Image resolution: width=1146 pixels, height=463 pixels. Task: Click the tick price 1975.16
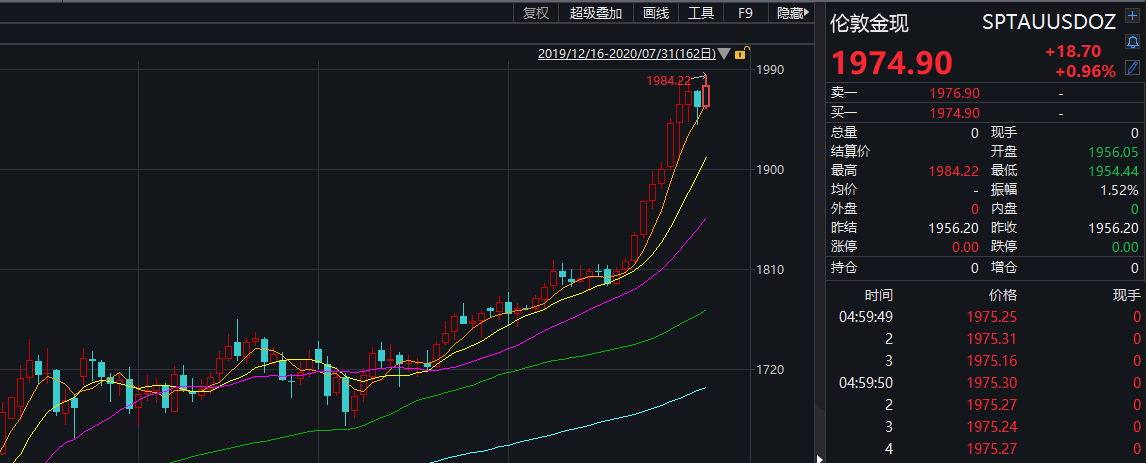pyautogui.click(x=991, y=361)
